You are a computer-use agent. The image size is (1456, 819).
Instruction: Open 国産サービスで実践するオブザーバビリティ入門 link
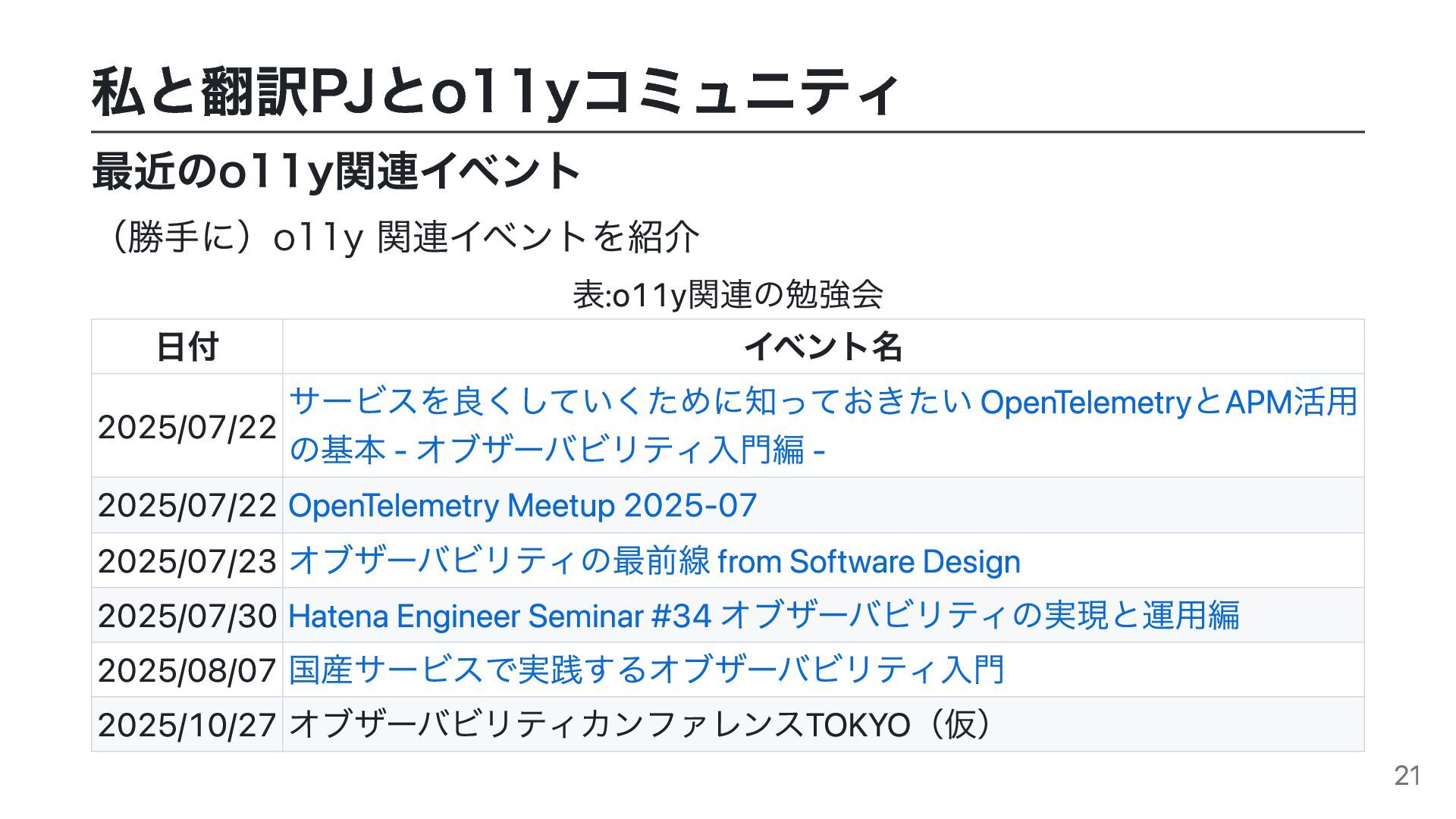pyautogui.click(x=647, y=670)
